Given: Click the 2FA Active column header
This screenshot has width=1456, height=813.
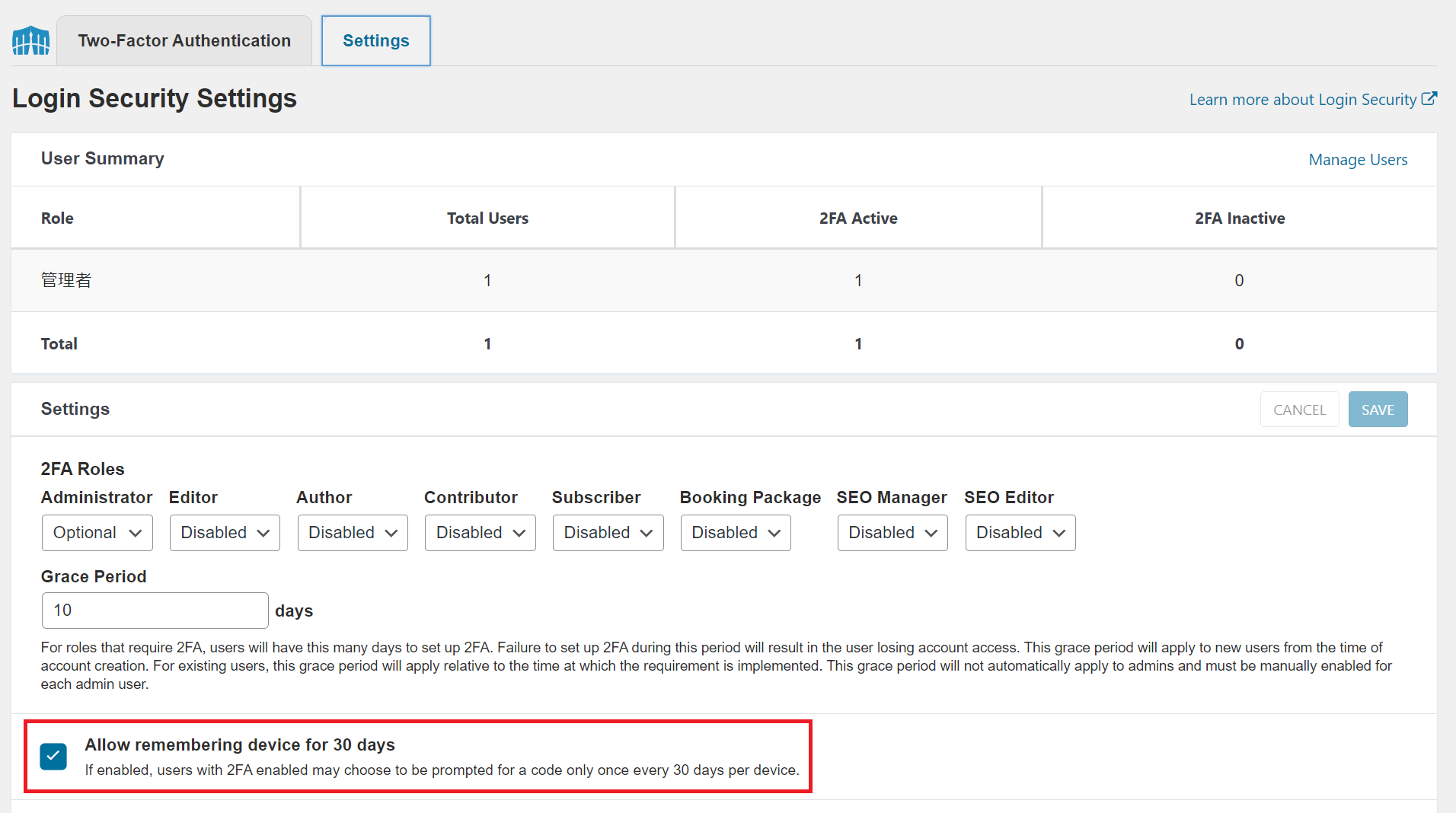Looking at the screenshot, I should [x=858, y=218].
